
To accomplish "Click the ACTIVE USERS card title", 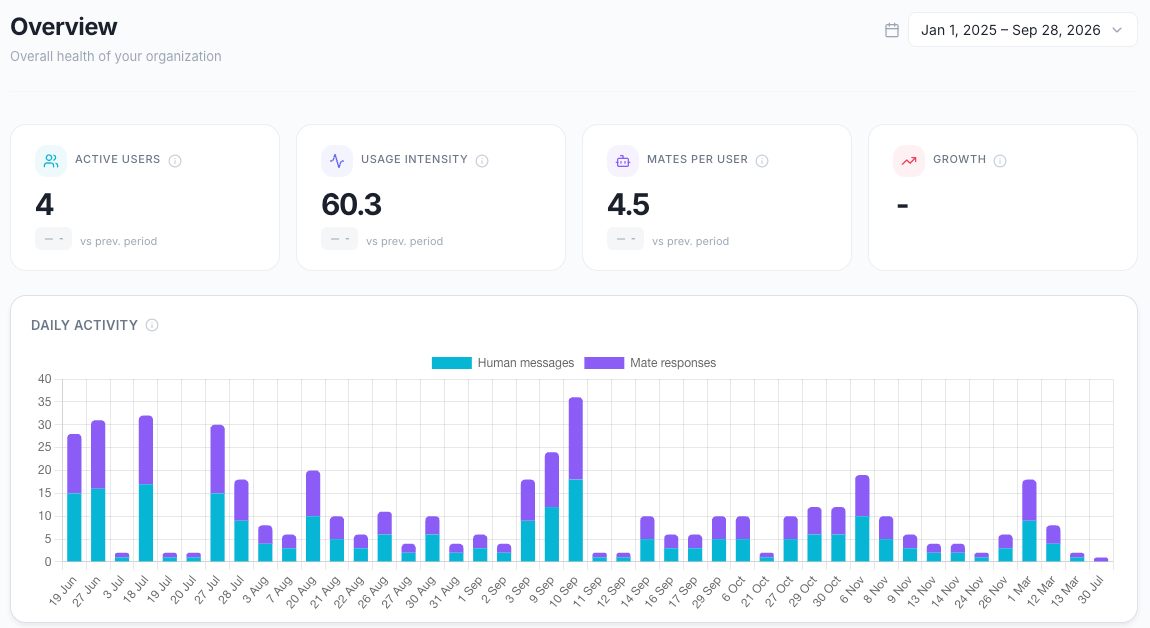I will click(x=117, y=159).
